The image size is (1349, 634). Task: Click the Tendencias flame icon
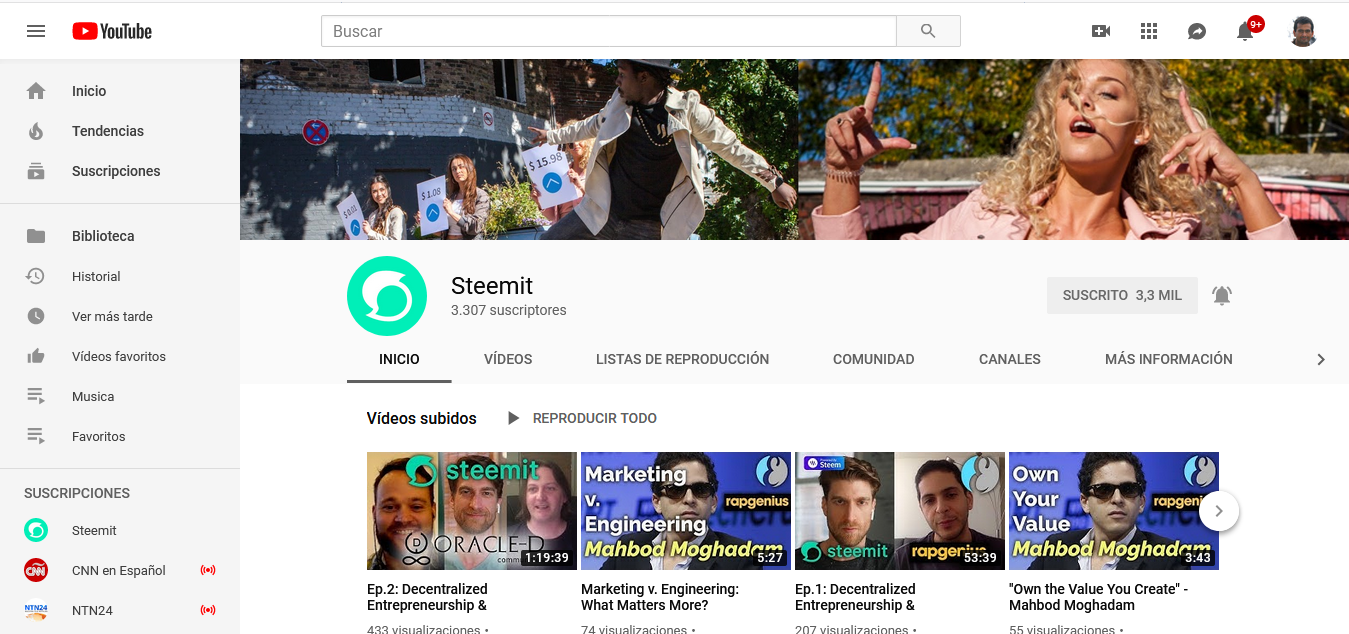[x=36, y=131]
